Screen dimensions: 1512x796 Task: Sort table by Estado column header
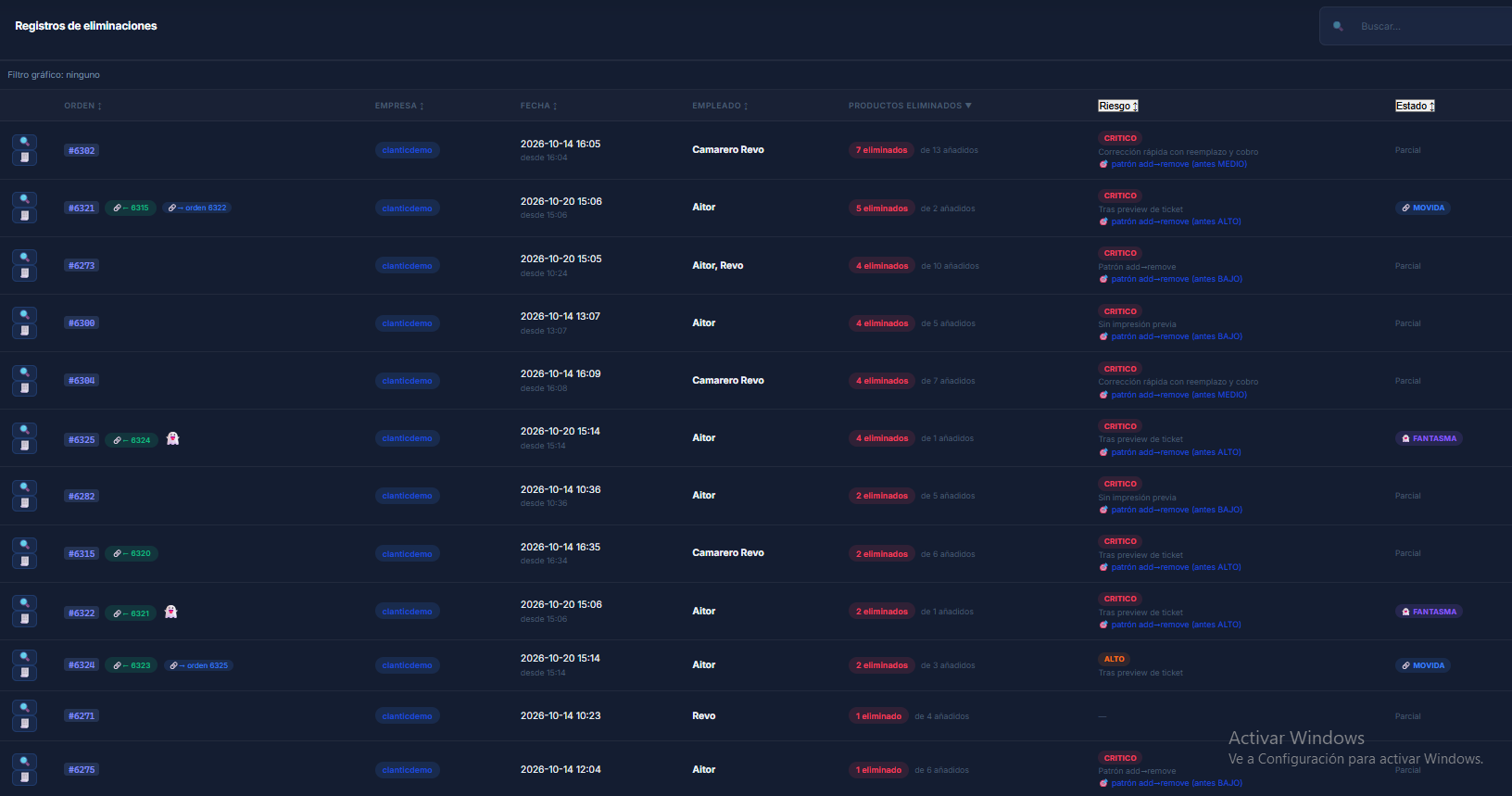tap(1415, 106)
